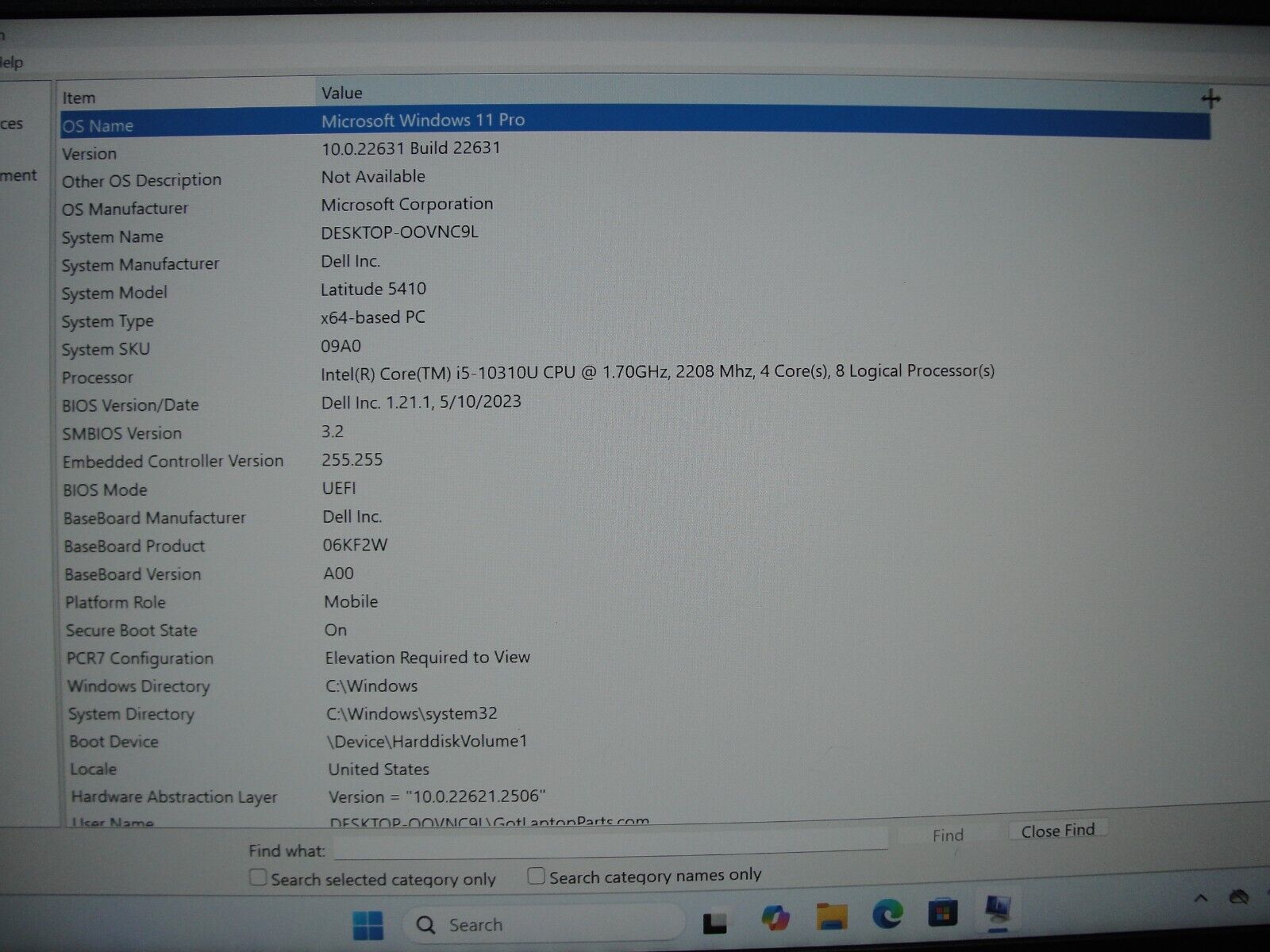Viewport: 1270px width, 952px height.
Task: Select the Boot Device row
Action: click(x=635, y=741)
